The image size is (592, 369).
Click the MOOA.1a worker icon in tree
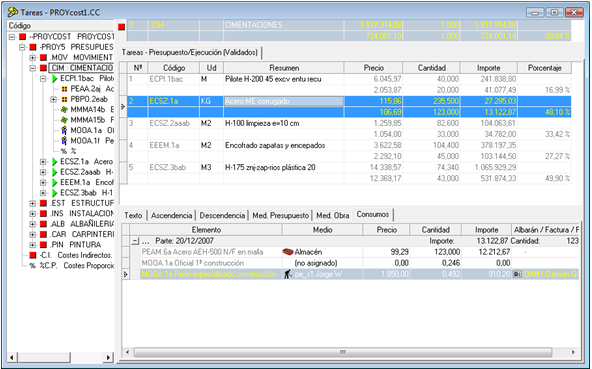[x=65, y=130]
